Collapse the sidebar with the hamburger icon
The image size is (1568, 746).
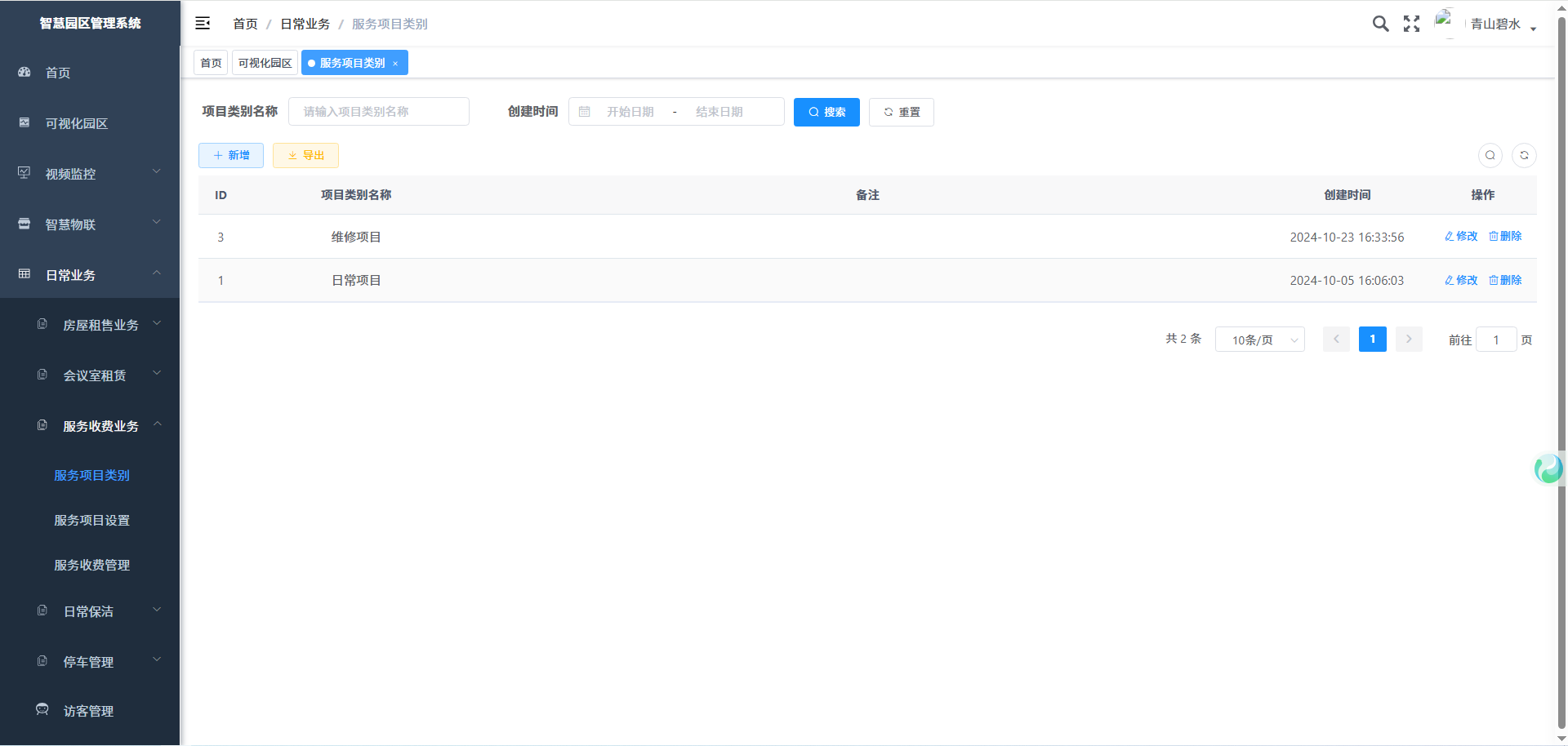tap(203, 24)
